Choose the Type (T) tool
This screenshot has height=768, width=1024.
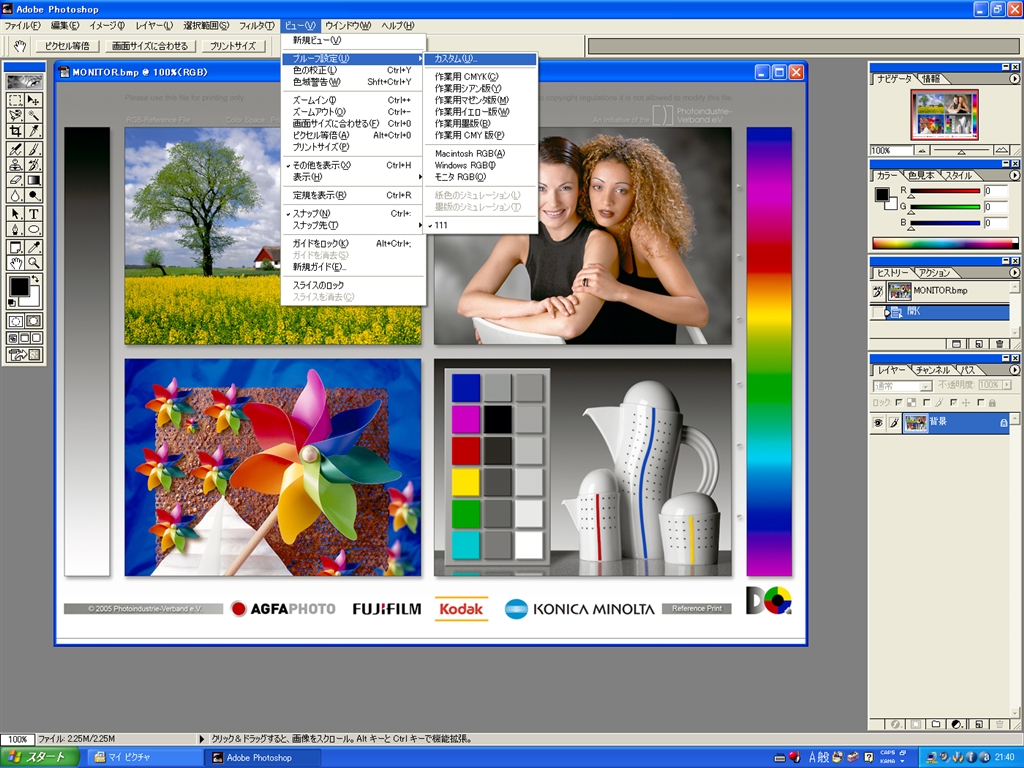[x=34, y=213]
